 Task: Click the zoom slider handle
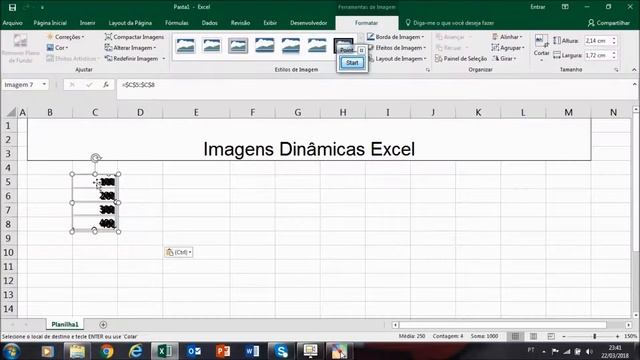pos(595,336)
